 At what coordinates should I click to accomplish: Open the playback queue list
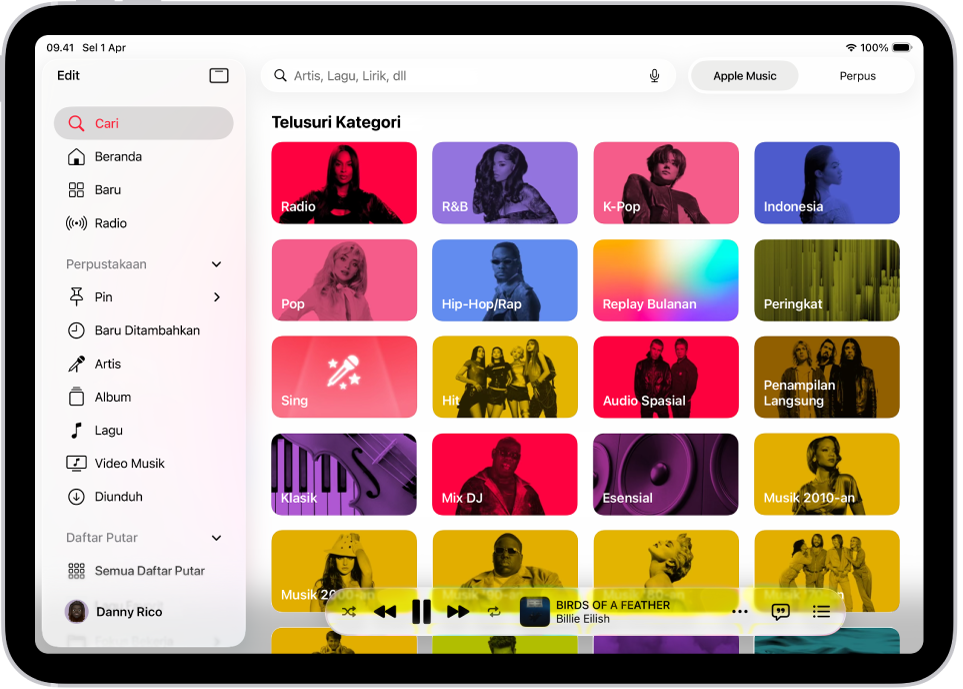(x=821, y=611)
